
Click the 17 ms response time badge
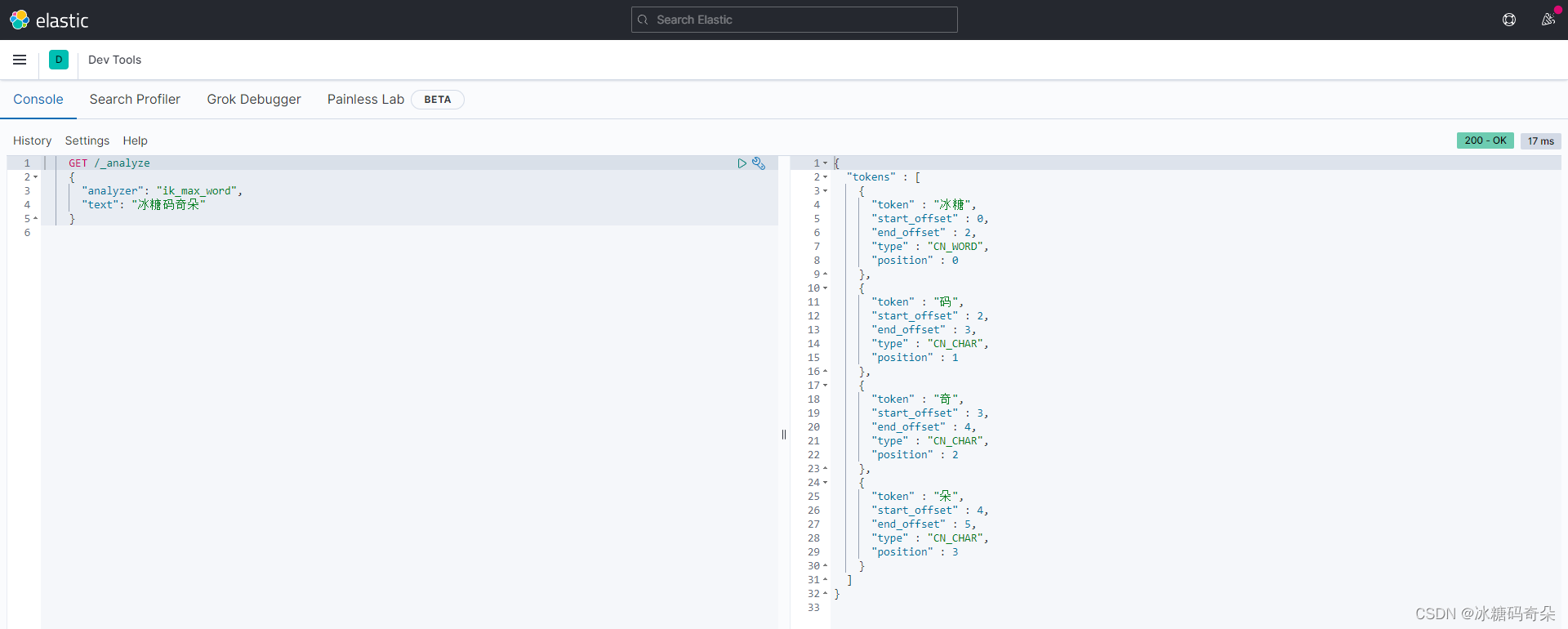[1541, 141]
